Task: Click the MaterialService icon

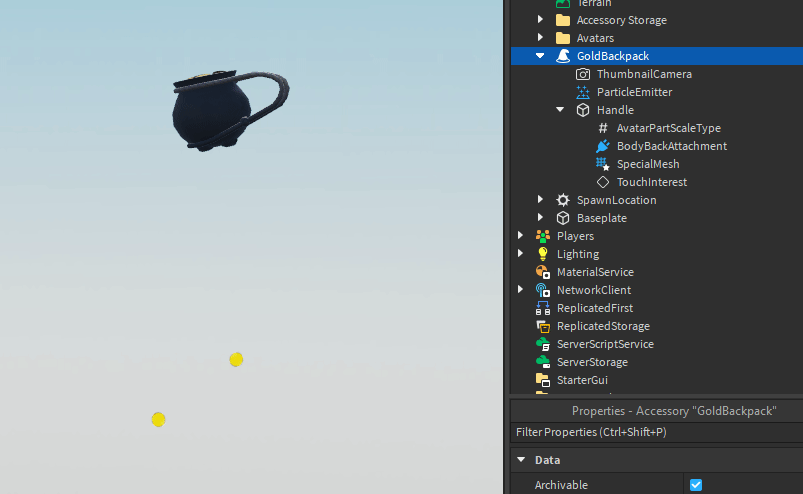Action: pos(543,272)
